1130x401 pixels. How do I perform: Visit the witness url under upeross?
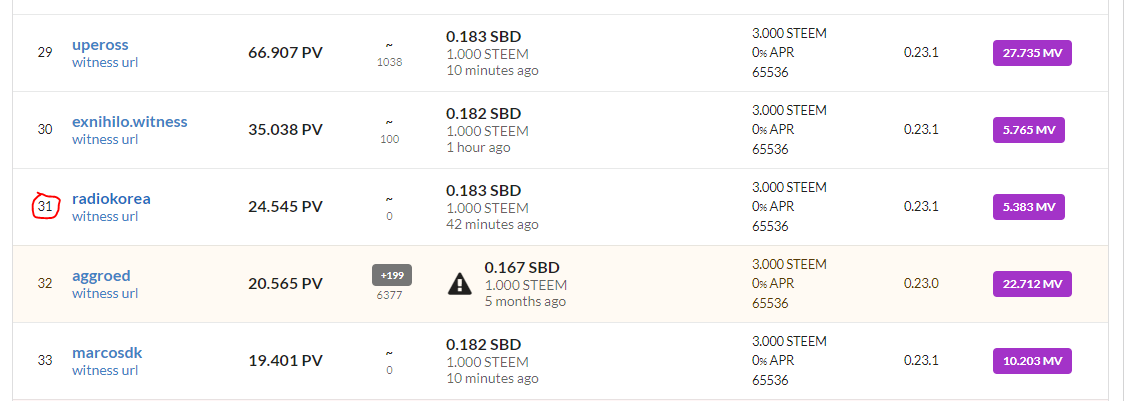click(x=104, y=62)
